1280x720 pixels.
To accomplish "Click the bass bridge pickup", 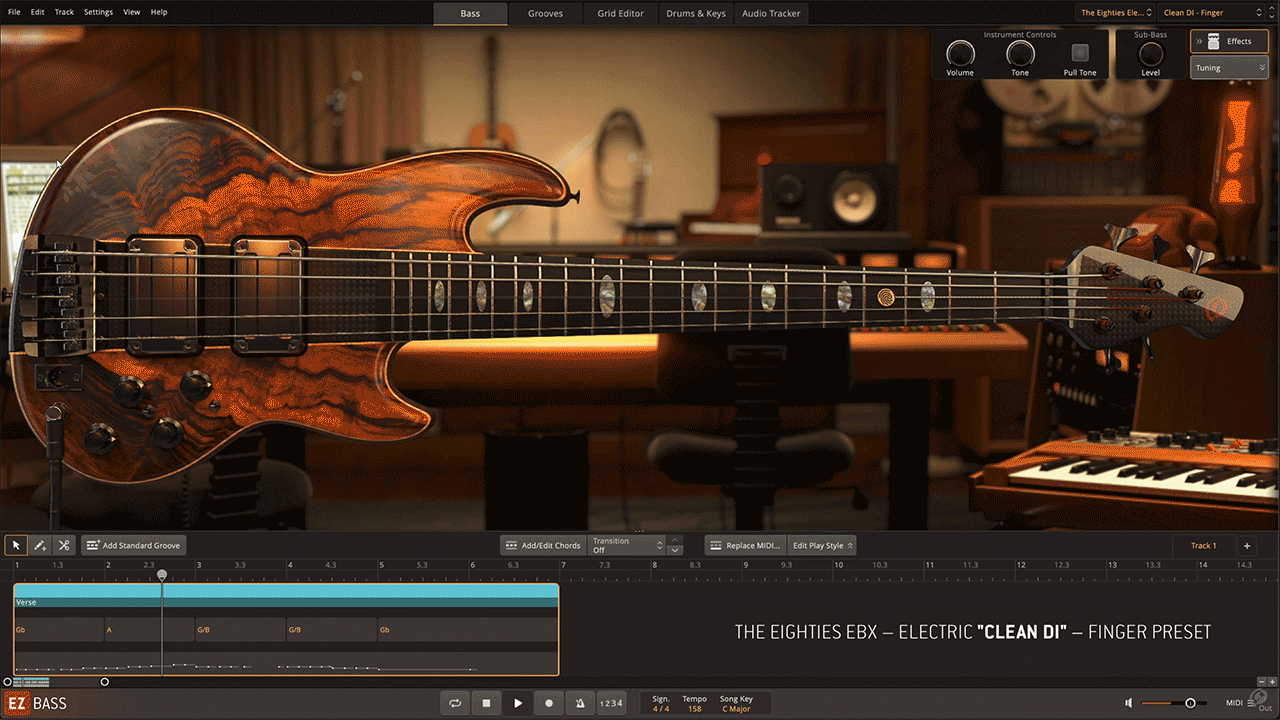I will click(x=165, y=296).
